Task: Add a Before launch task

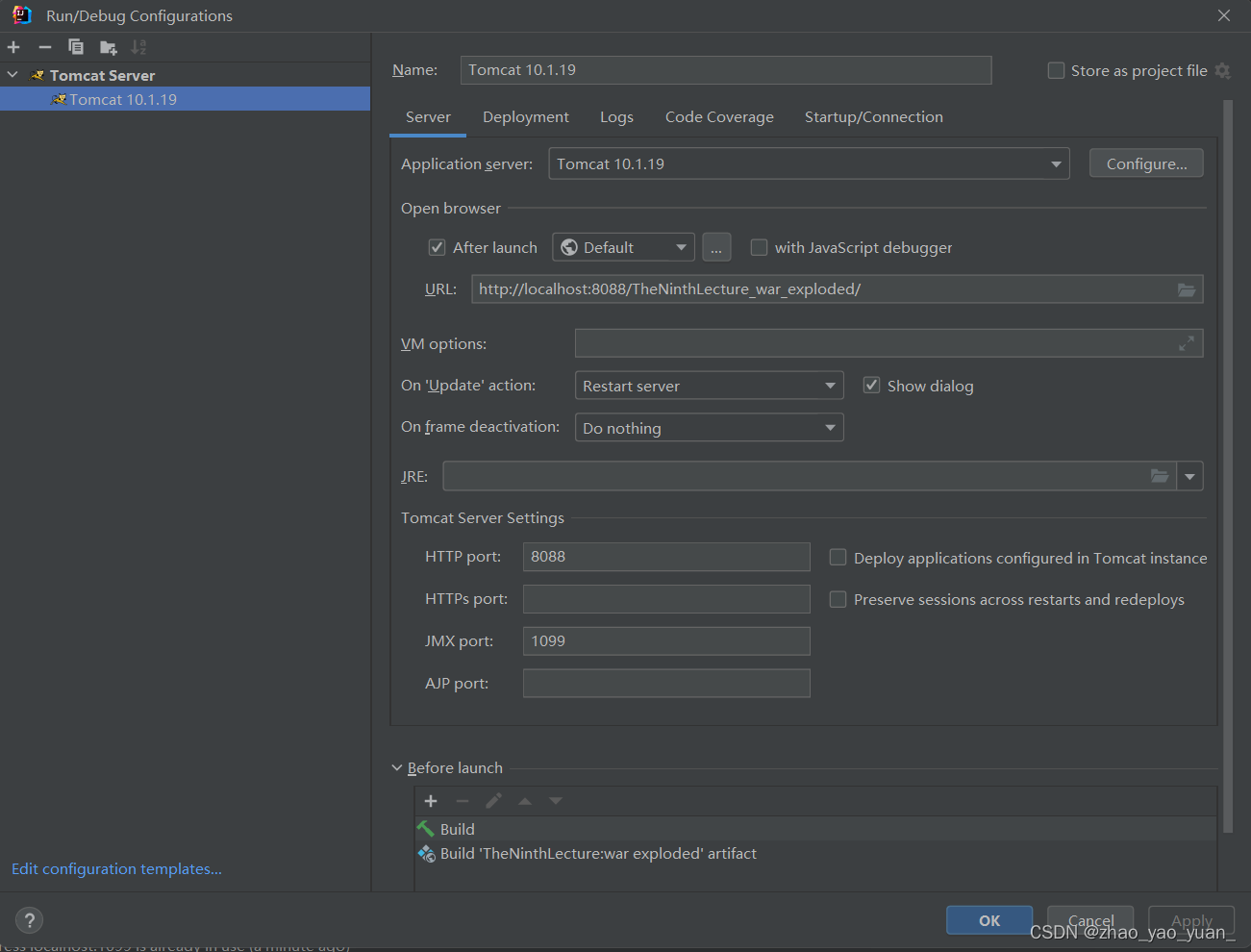Action: [x=431, y=801]
